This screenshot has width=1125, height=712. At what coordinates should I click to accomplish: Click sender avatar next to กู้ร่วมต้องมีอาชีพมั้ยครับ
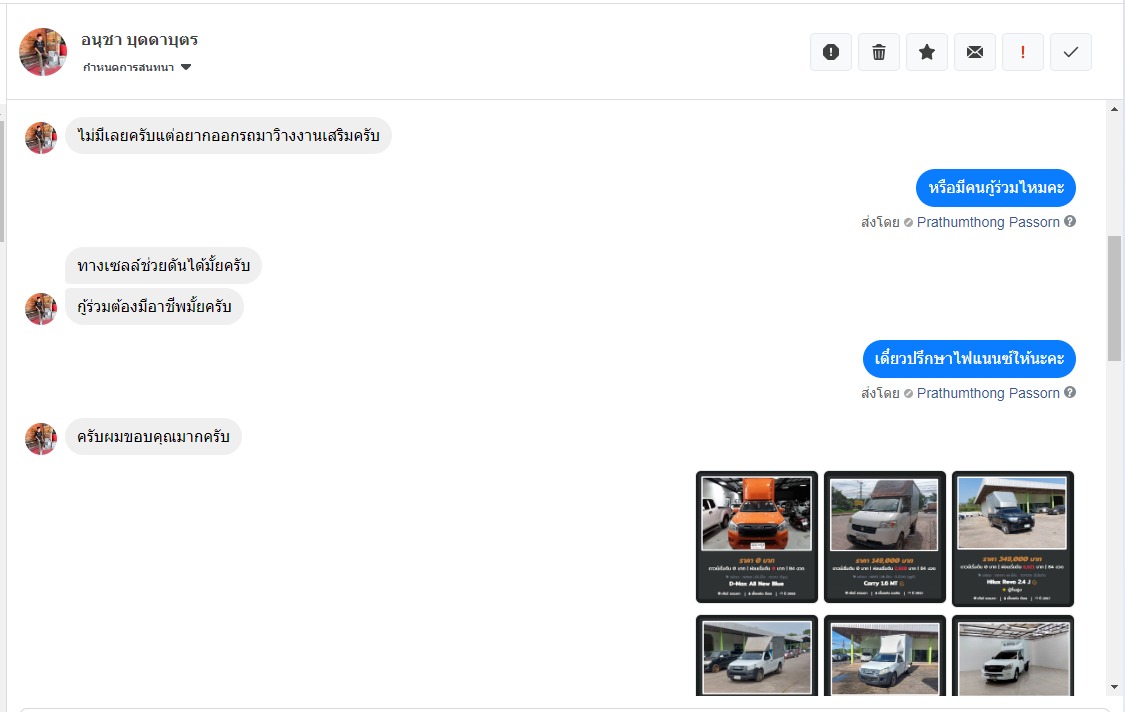pos(41,309)
